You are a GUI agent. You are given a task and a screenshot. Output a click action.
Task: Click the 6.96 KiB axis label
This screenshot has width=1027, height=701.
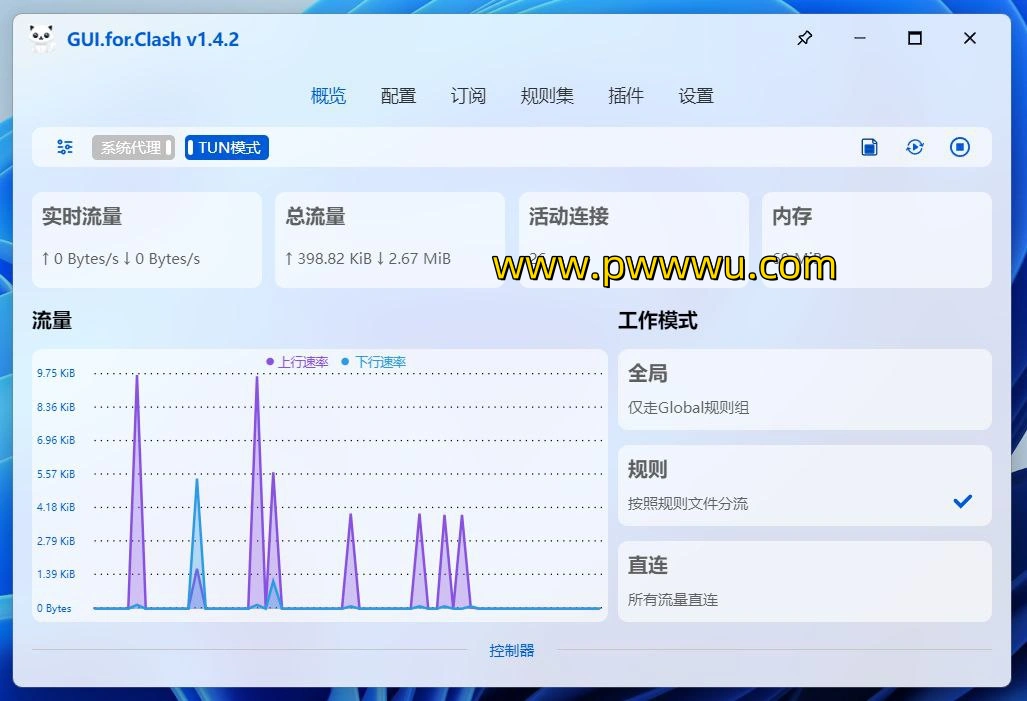pyautogui.click(x=56, y=440)
